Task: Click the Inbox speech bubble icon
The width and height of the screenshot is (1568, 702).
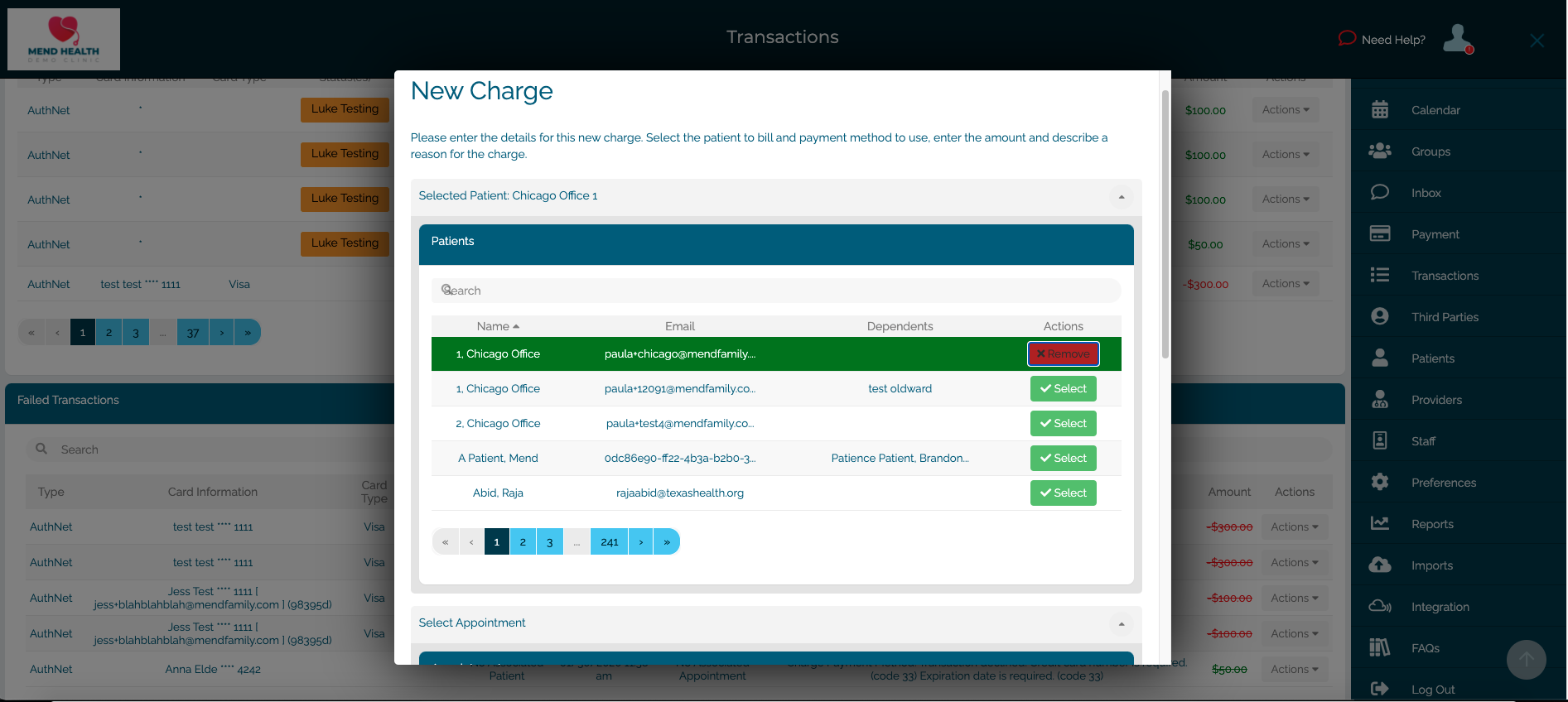Action: tap(1379, 193)
